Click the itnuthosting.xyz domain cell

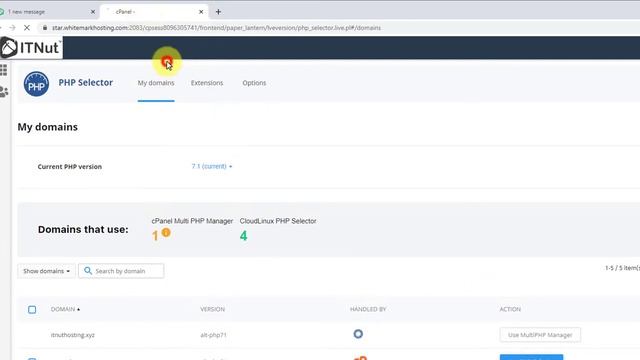click(73, 335)
